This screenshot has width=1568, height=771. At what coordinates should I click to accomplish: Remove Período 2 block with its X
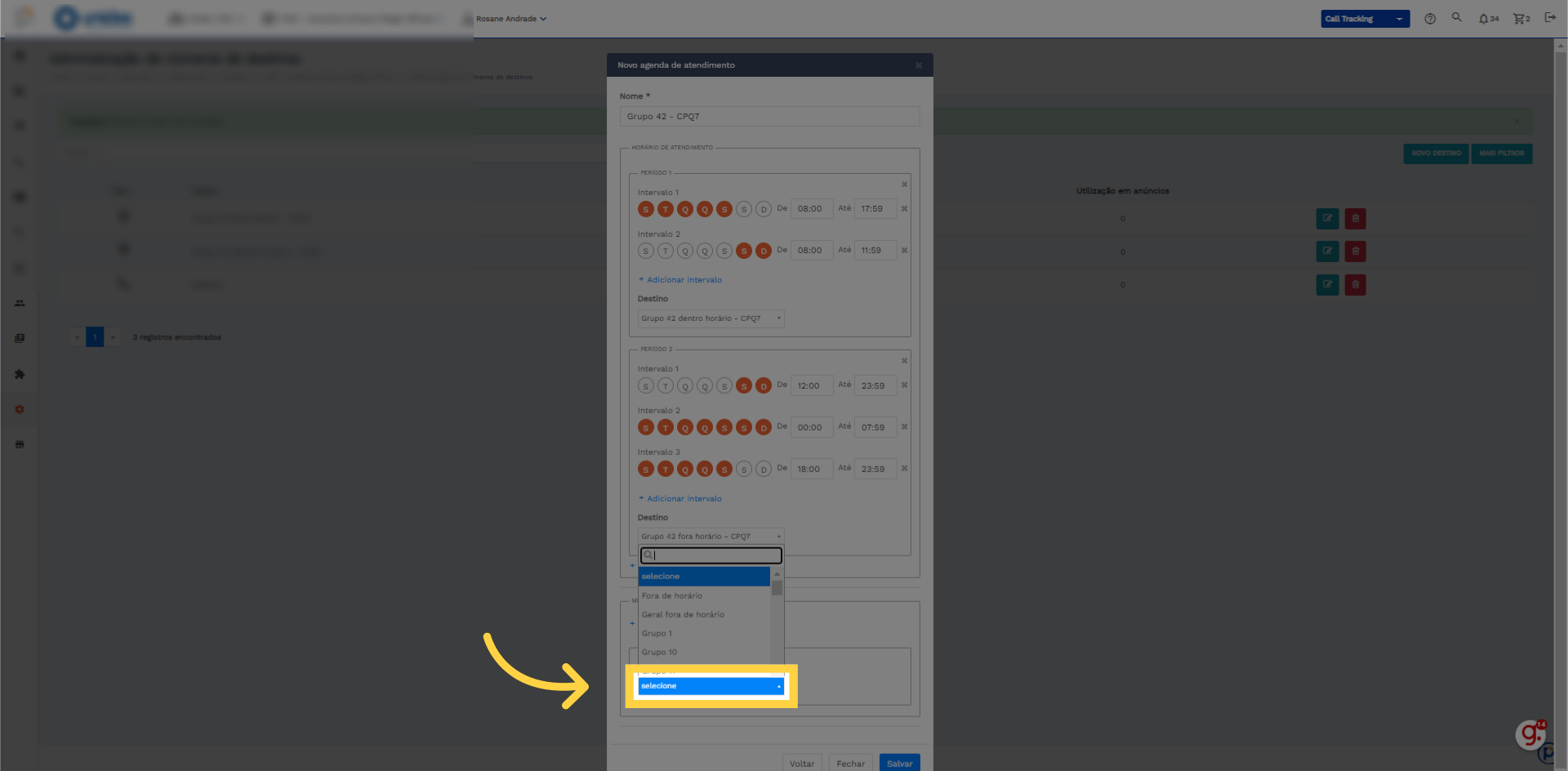(x=904, y=361)
